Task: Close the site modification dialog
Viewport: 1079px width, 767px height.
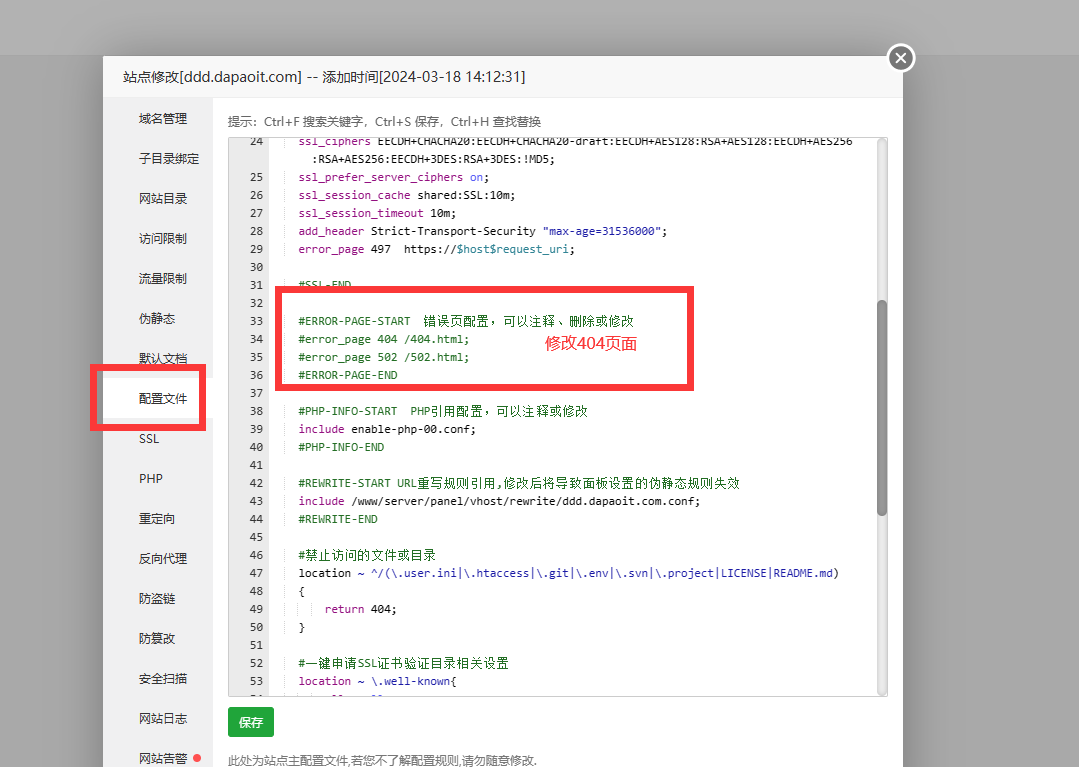Action: point(901,58)
